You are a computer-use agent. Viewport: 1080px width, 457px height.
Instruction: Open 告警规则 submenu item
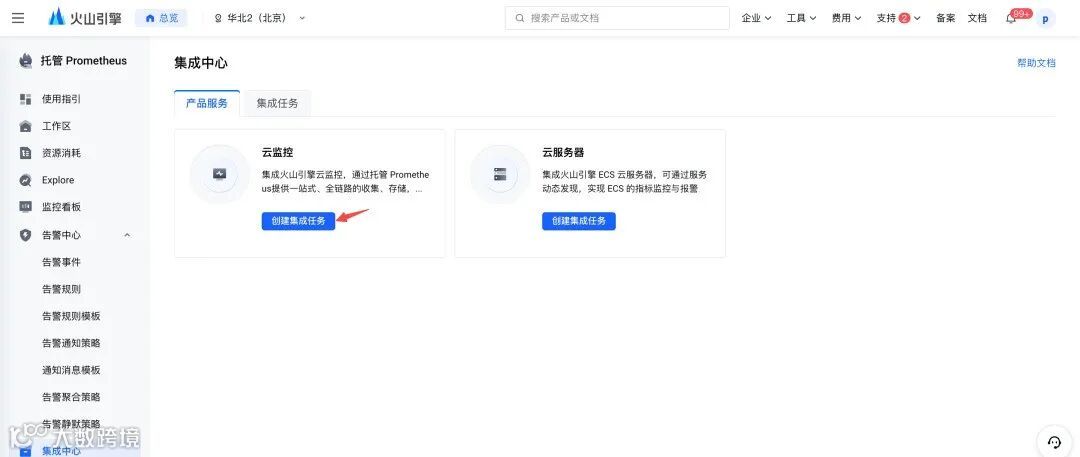(61, 289)
